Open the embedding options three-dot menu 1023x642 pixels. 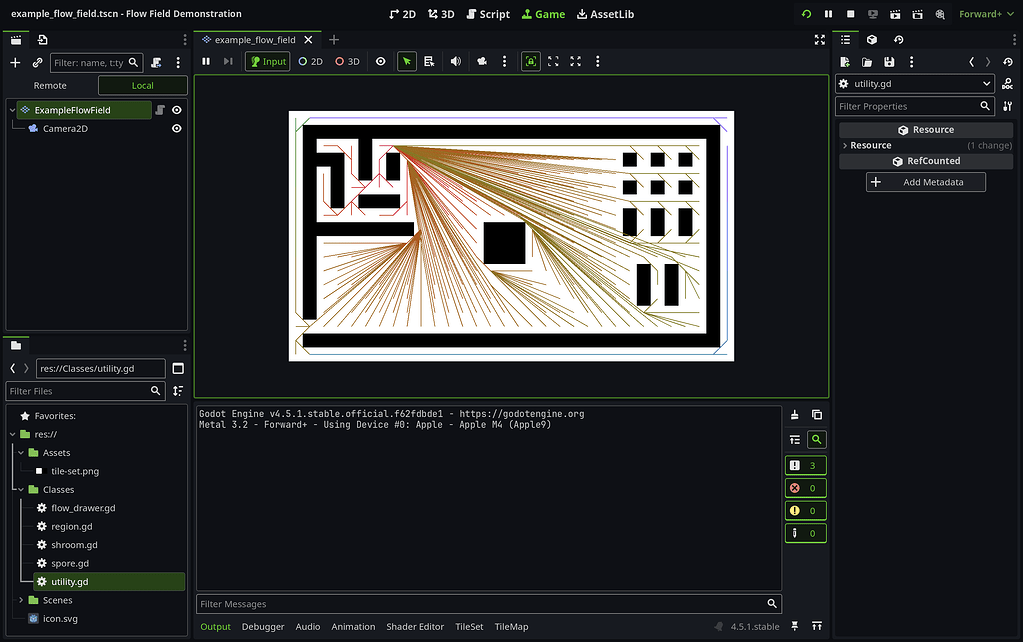598,61
